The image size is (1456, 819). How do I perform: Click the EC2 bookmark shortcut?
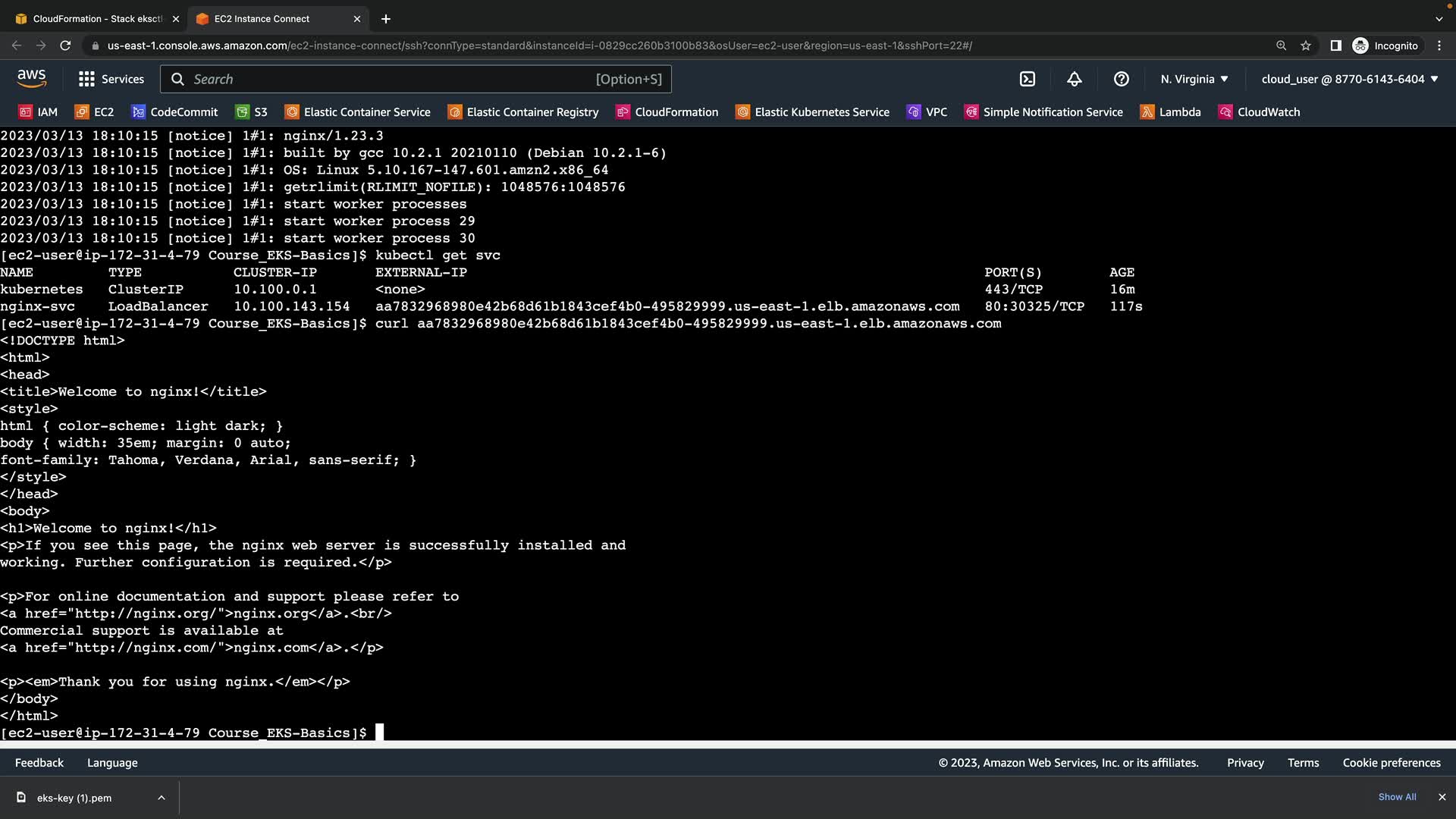click(x=94, y=112)
